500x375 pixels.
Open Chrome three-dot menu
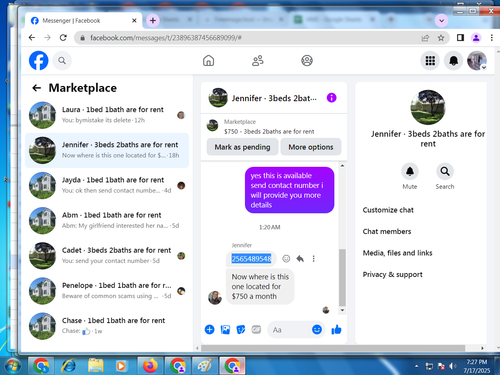[x=492, y=38]
